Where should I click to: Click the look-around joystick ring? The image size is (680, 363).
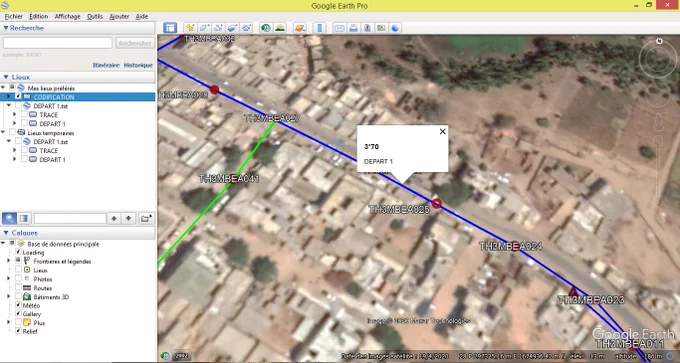coord(658,59)
